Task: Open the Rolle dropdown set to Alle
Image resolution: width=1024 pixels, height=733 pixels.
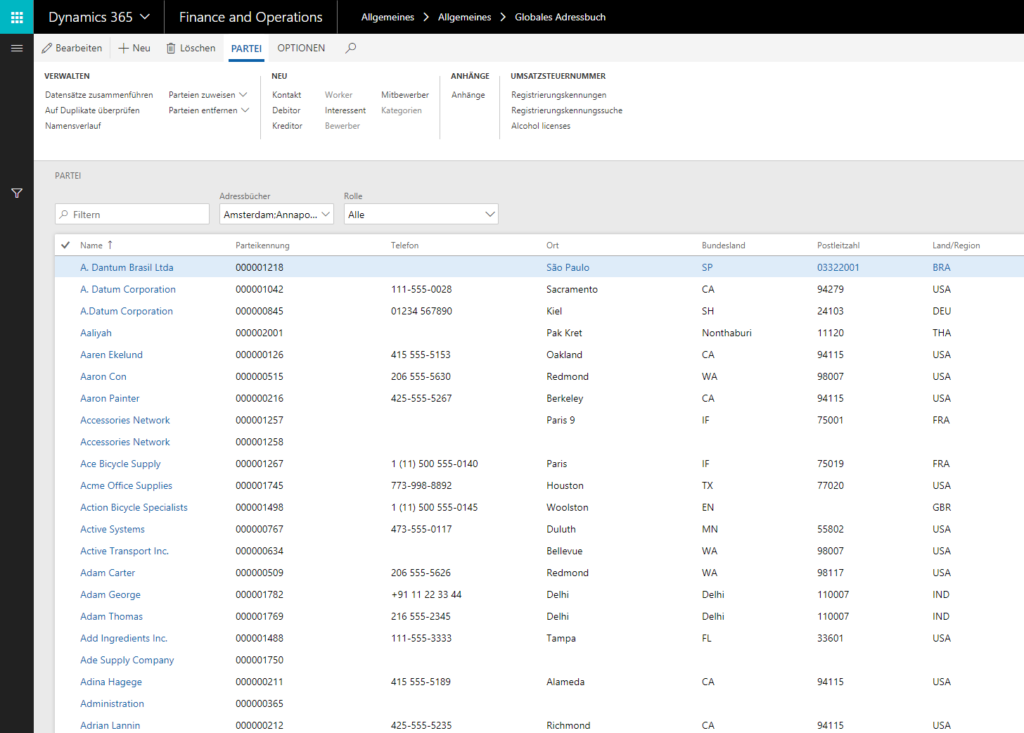Action: click(420, 214)
